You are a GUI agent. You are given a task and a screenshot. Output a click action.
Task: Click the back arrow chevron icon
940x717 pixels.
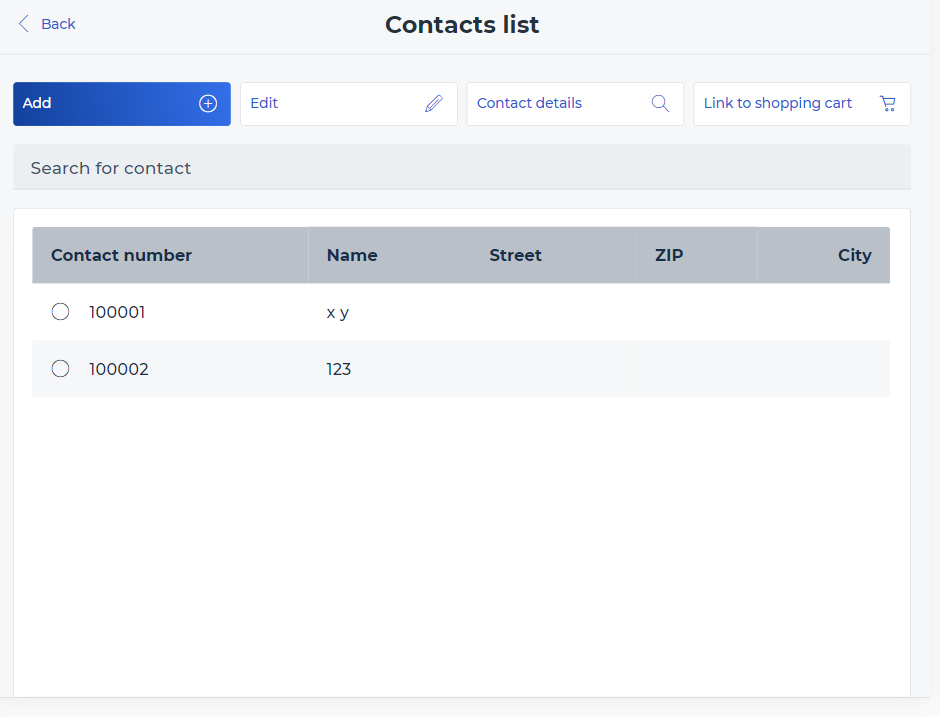point(24,24)
